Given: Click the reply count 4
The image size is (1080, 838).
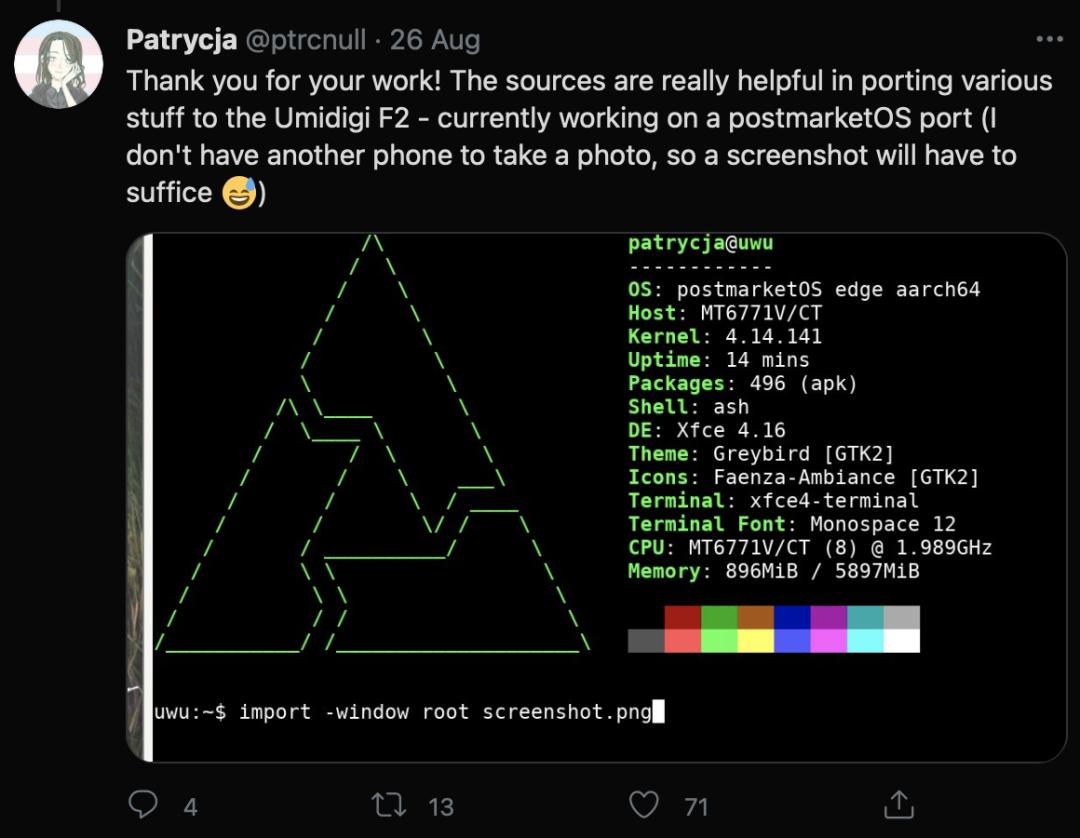Looking at the screenshot, I should 190,806.
